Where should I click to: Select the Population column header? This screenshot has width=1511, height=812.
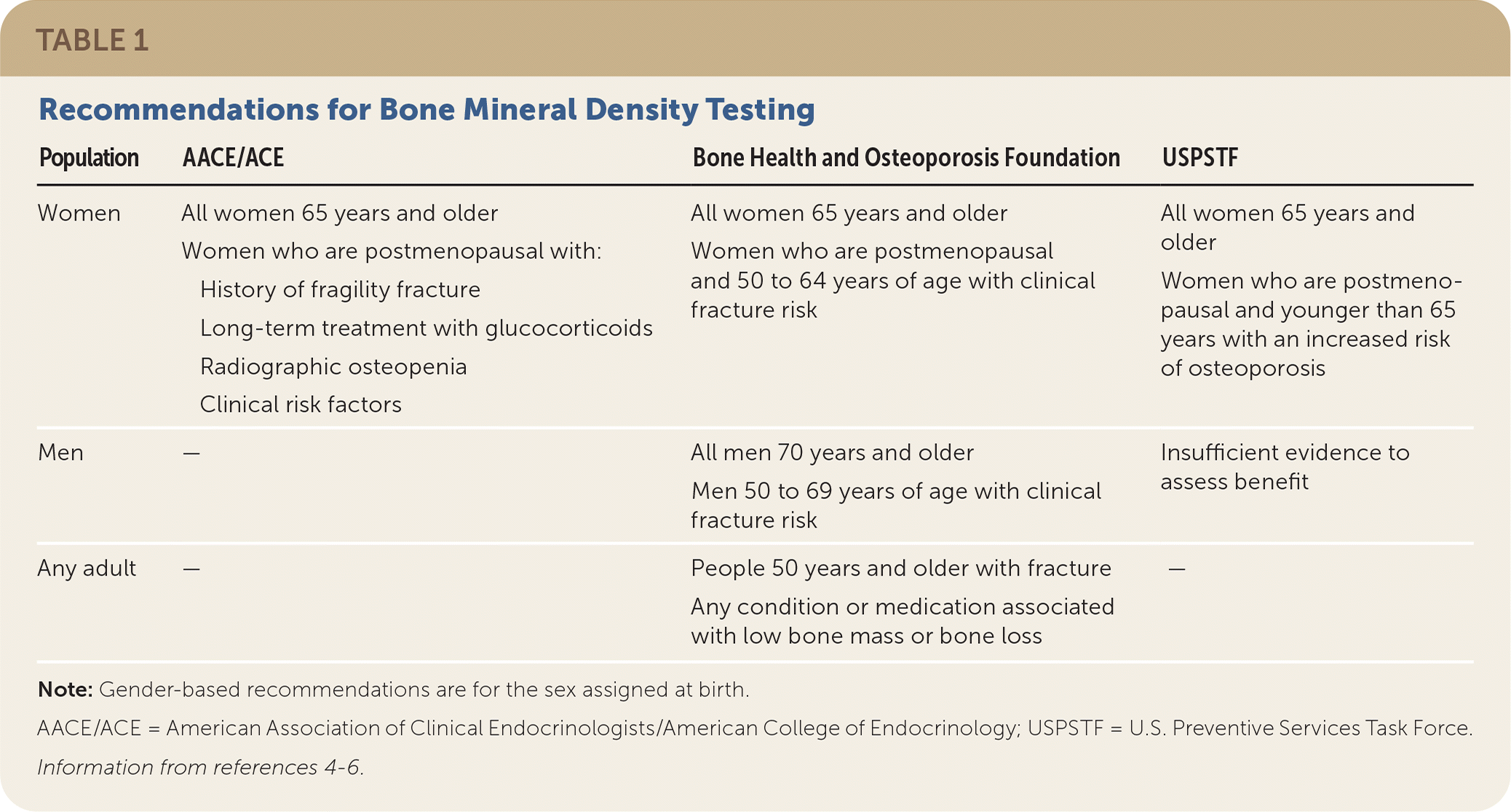pyautogui.click(x=89, y=158)
